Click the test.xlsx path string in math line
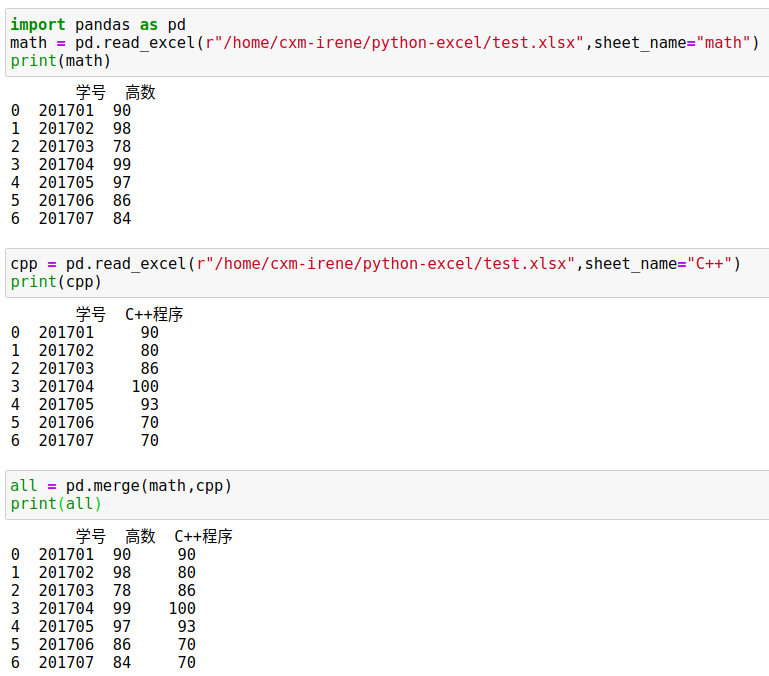This screenshot has width=769, height=676. pyautogui.click(x=395, y=43)
